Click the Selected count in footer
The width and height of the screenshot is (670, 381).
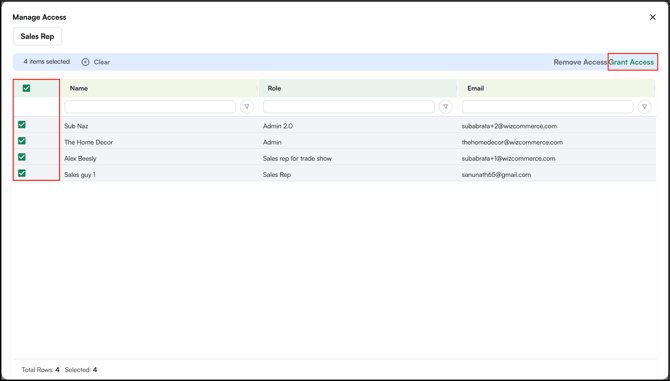(81, 370)
